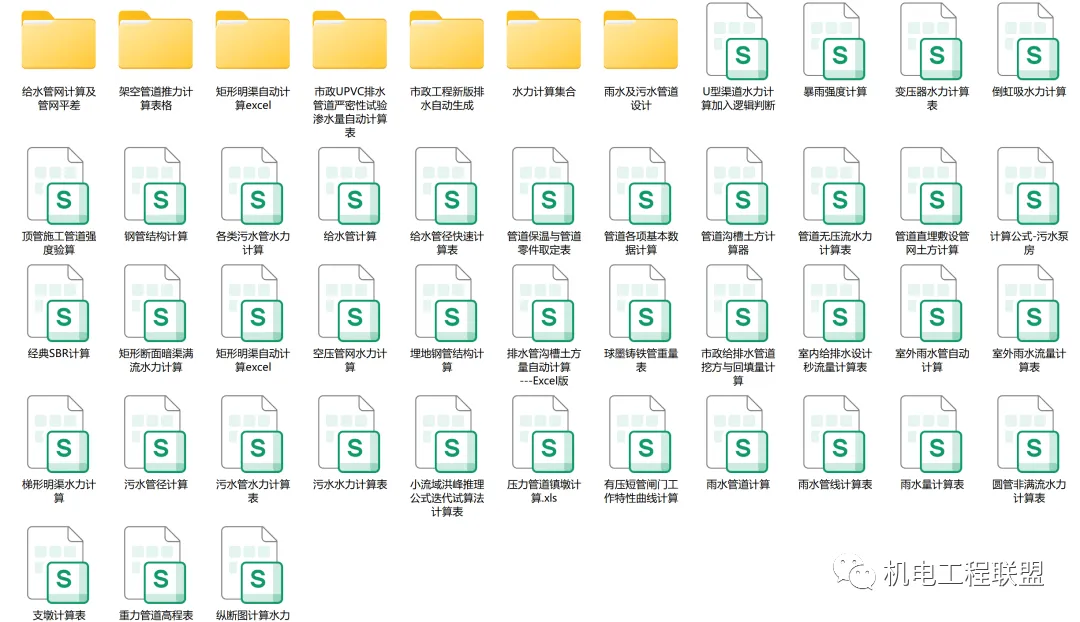The width and height of the screenshot is (1080, 622).
Task: Click the 管道无压流水力计算表 spreadsheet icon
Action: (x=835, y=186)
